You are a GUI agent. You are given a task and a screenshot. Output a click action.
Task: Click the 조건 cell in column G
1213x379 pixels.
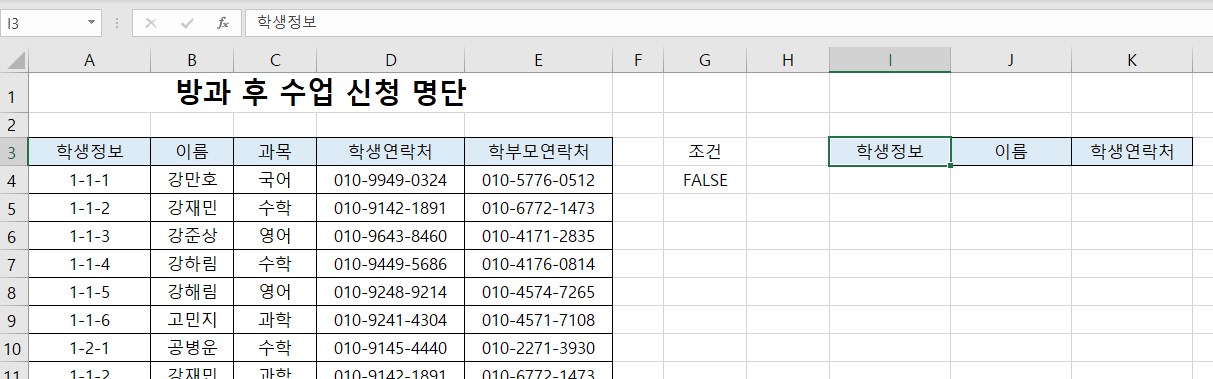(705, 152)
